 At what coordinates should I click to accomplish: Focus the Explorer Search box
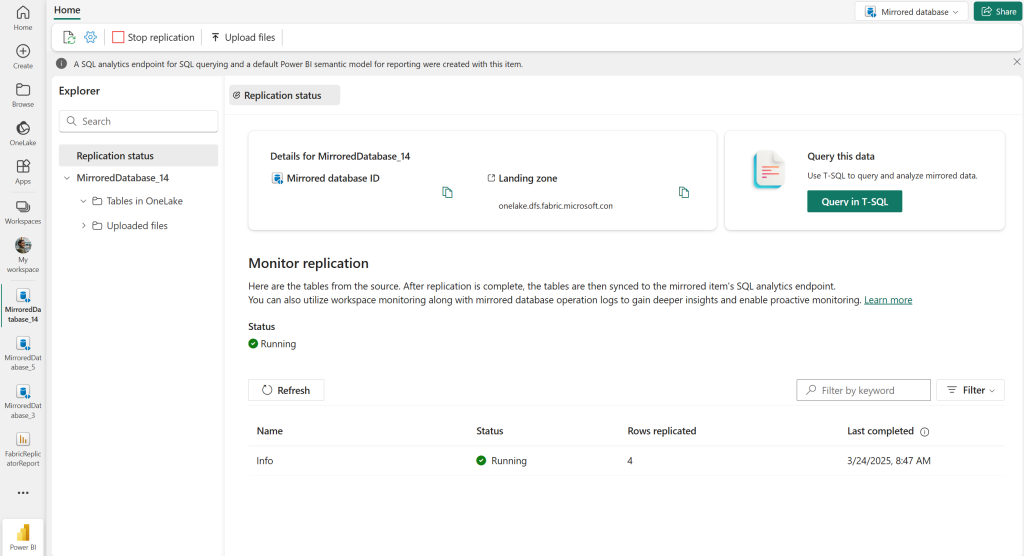138,121
